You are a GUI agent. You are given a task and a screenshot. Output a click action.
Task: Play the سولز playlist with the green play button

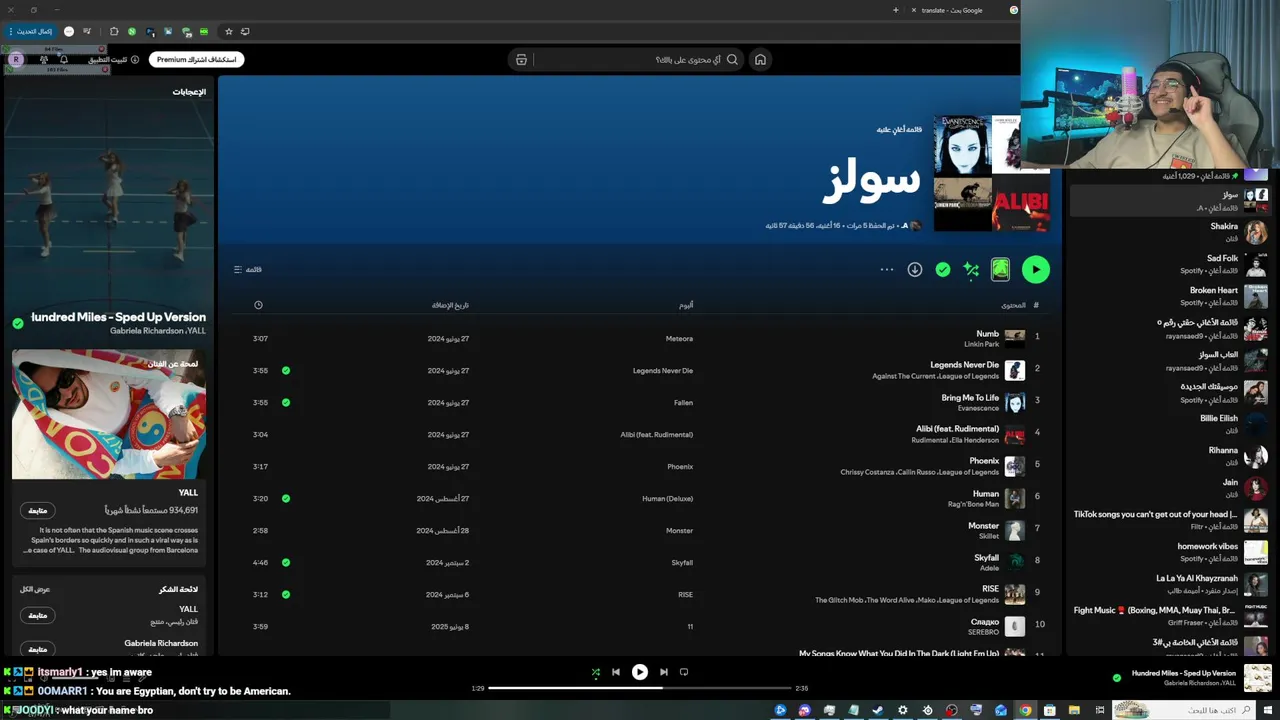1035,269
